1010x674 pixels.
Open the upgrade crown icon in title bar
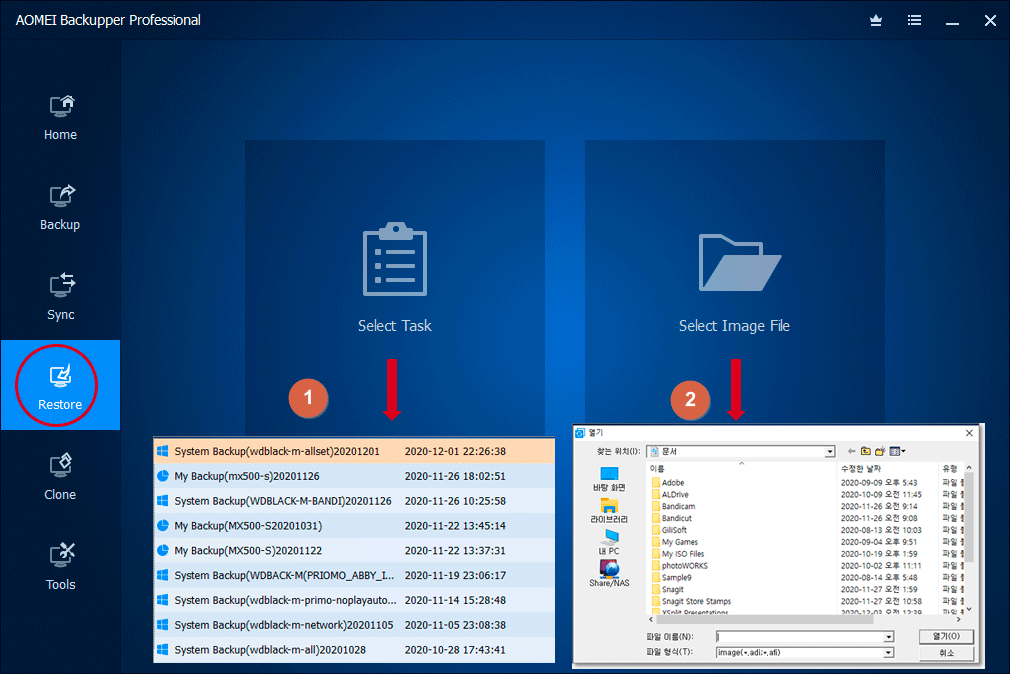pos(876,21)
